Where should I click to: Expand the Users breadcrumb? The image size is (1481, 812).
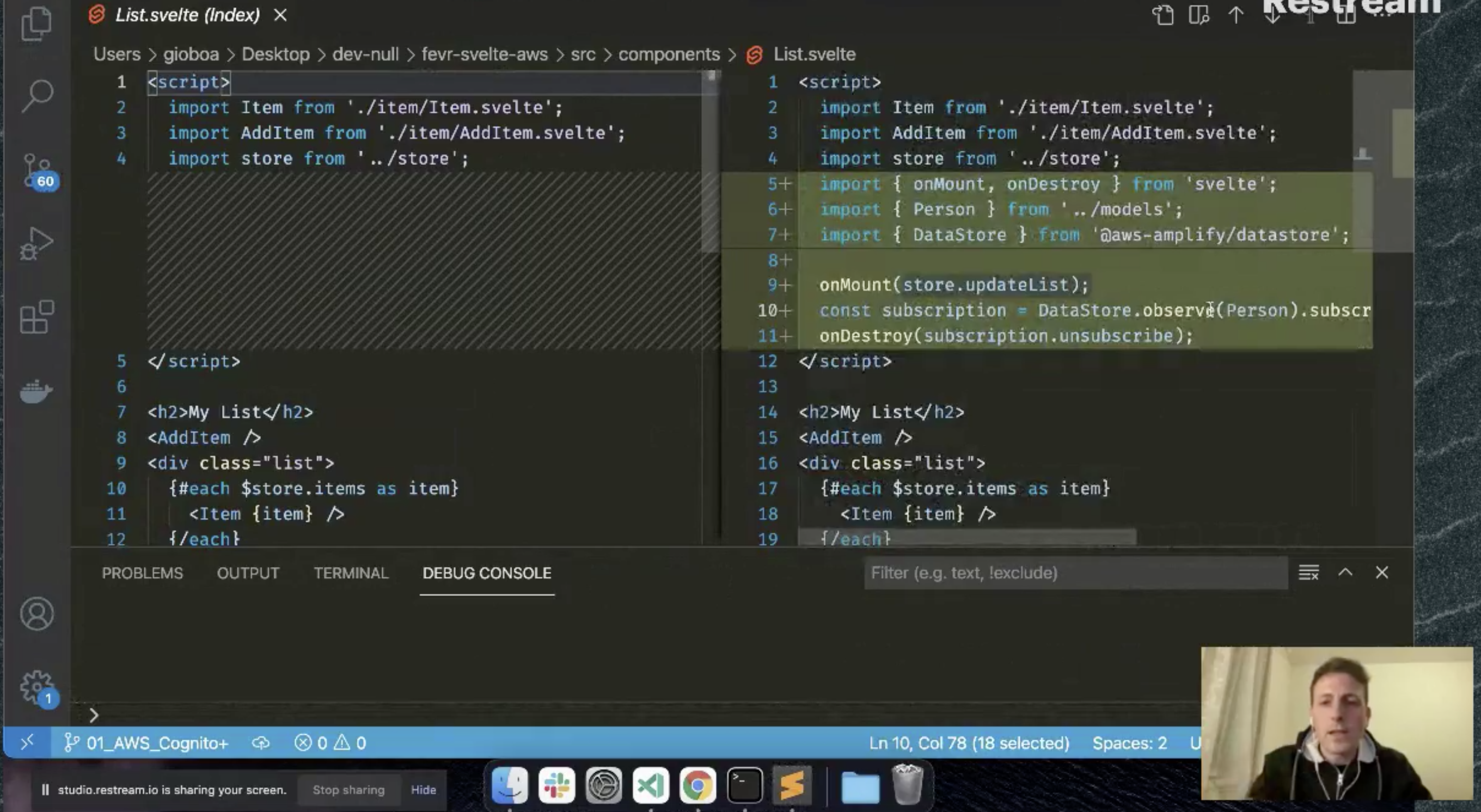(x=117, y=54)
